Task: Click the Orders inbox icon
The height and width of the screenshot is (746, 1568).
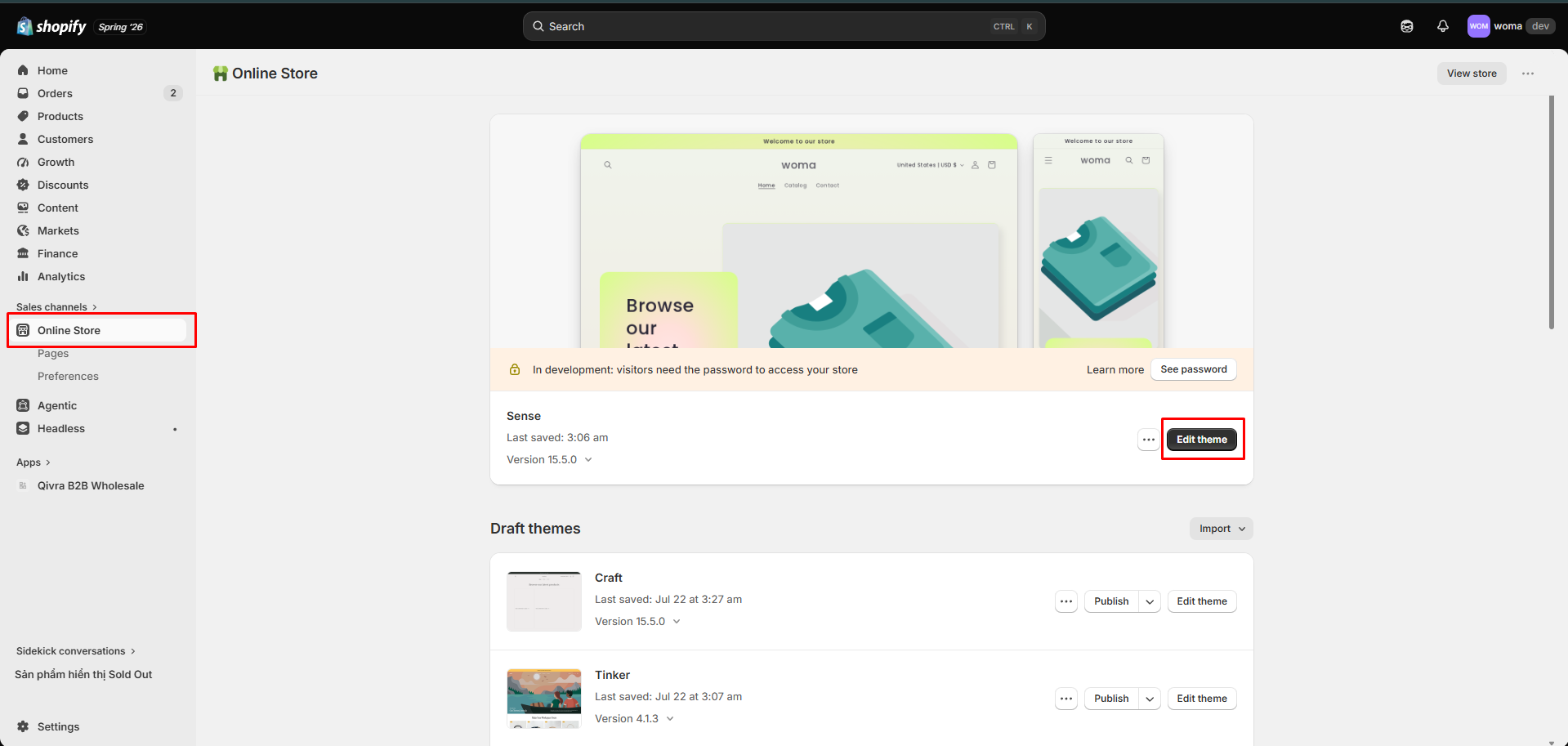Action: [23, 93]
